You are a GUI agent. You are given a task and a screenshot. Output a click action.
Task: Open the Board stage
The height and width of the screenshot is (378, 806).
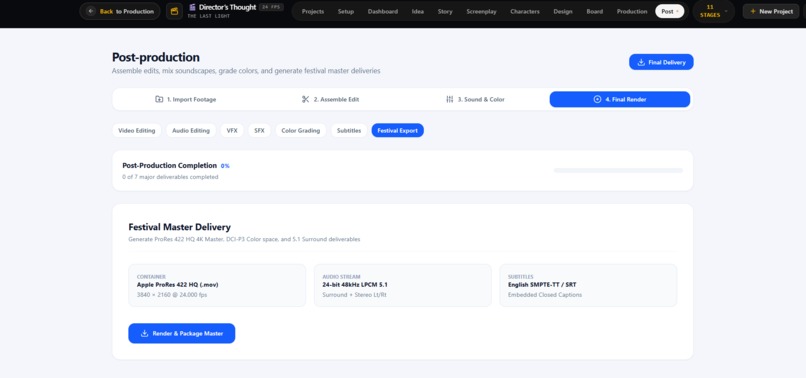[595, 11]
